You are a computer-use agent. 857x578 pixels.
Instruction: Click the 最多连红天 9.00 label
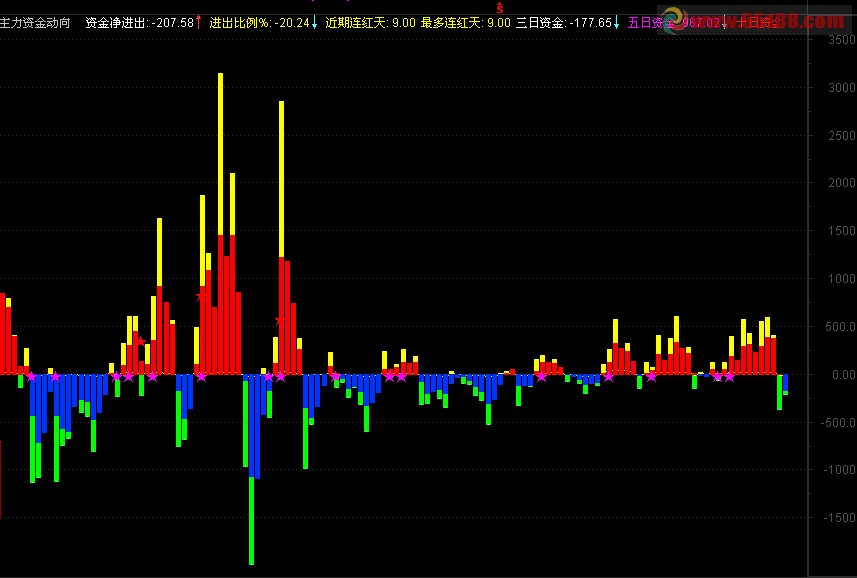click(466, 22)
